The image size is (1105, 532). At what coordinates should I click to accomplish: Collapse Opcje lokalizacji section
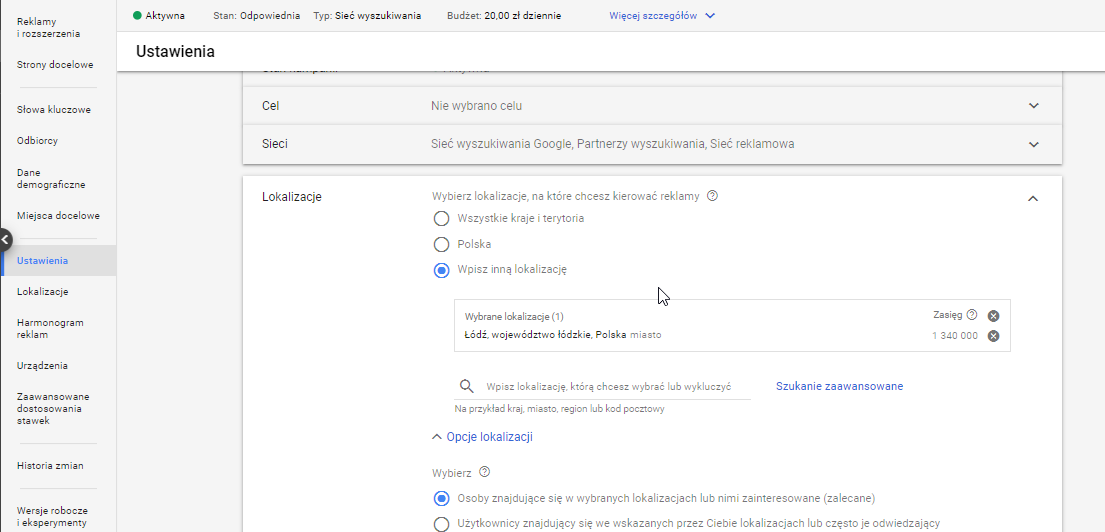coord(482,437)
